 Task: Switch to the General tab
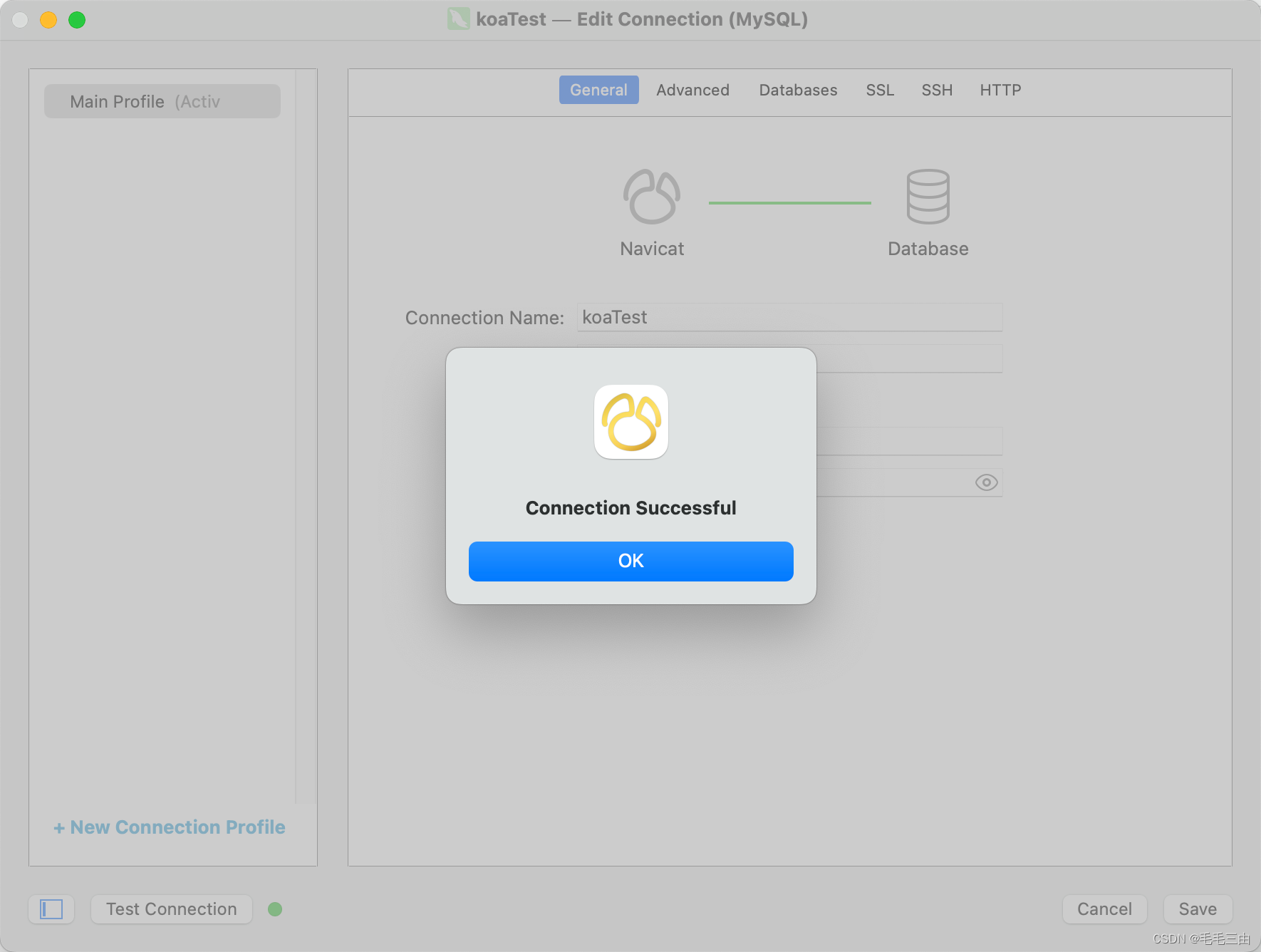coord(598,90)
